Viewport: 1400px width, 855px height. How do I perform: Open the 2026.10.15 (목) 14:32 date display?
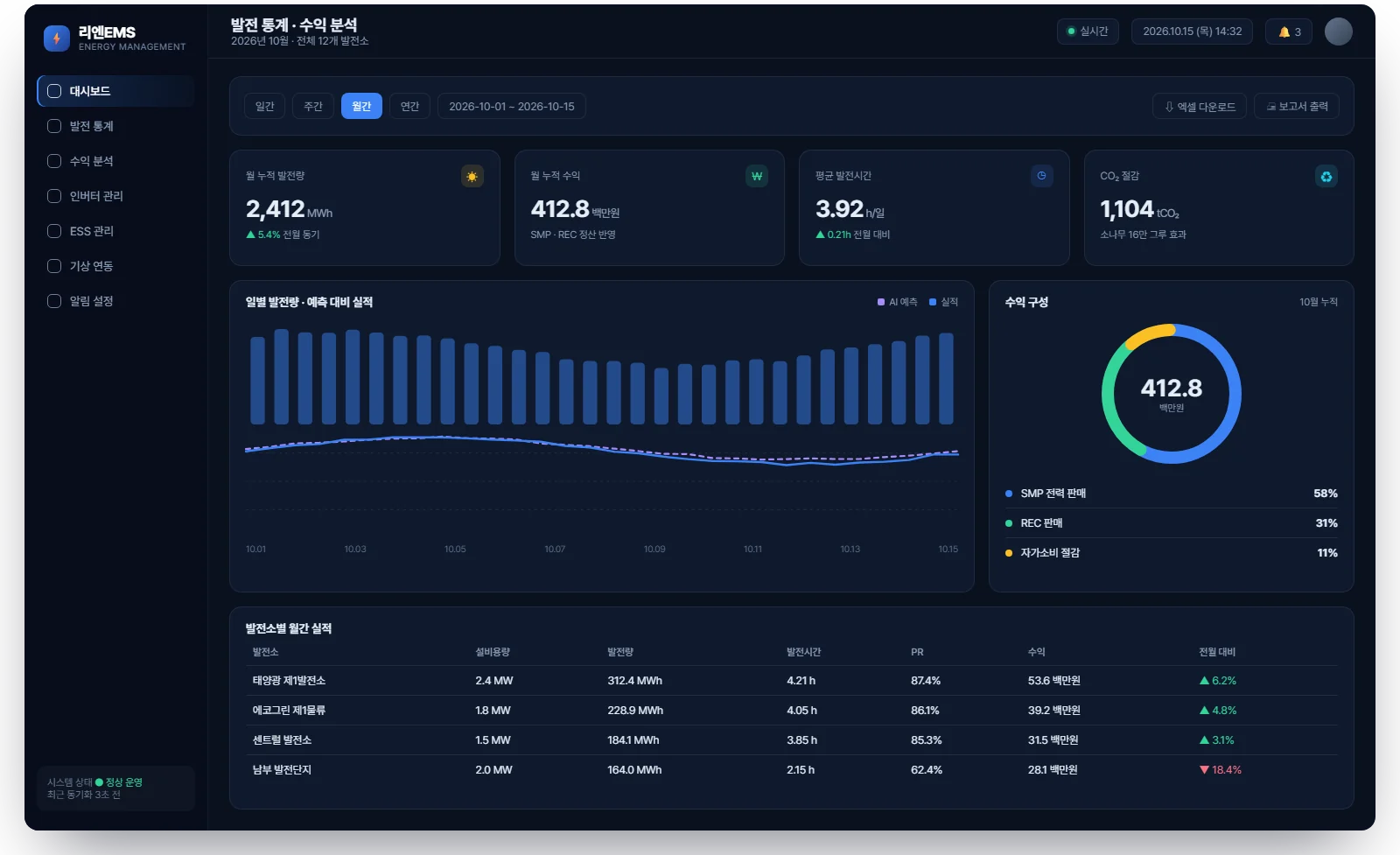click(x=1192, y=32)
